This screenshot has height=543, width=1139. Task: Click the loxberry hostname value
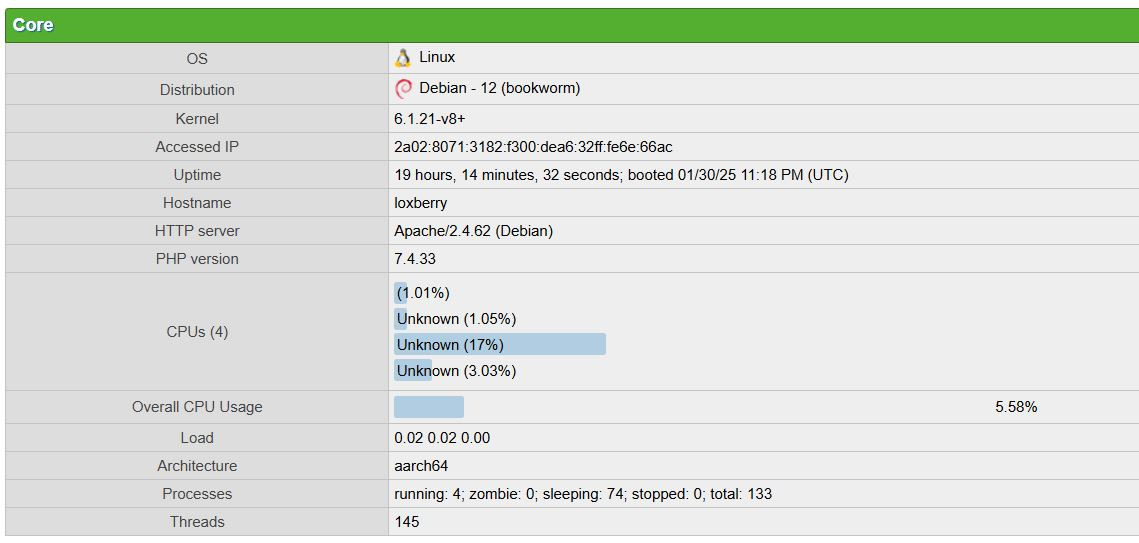(421, 203)
